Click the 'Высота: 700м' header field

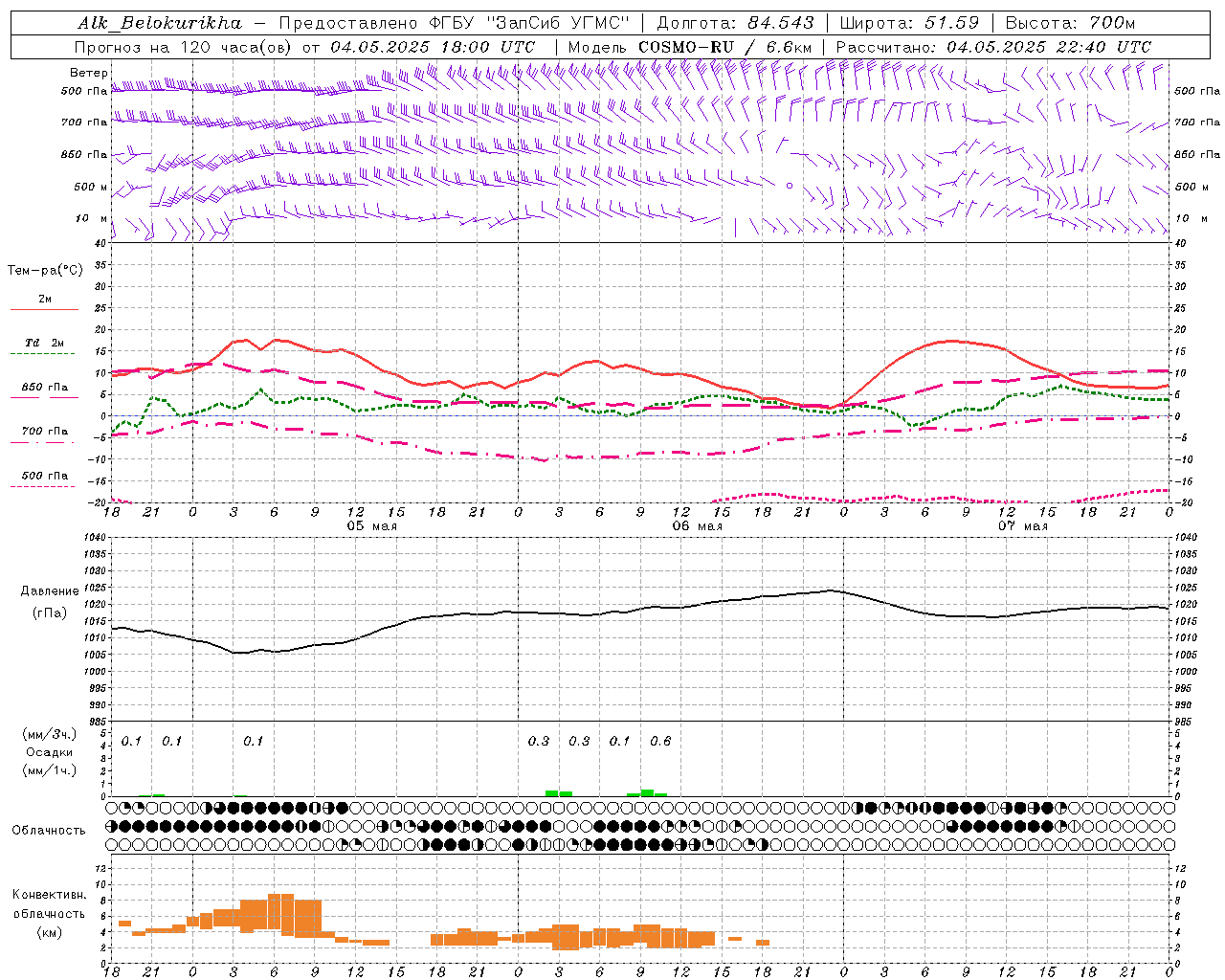coord(1070,23)
